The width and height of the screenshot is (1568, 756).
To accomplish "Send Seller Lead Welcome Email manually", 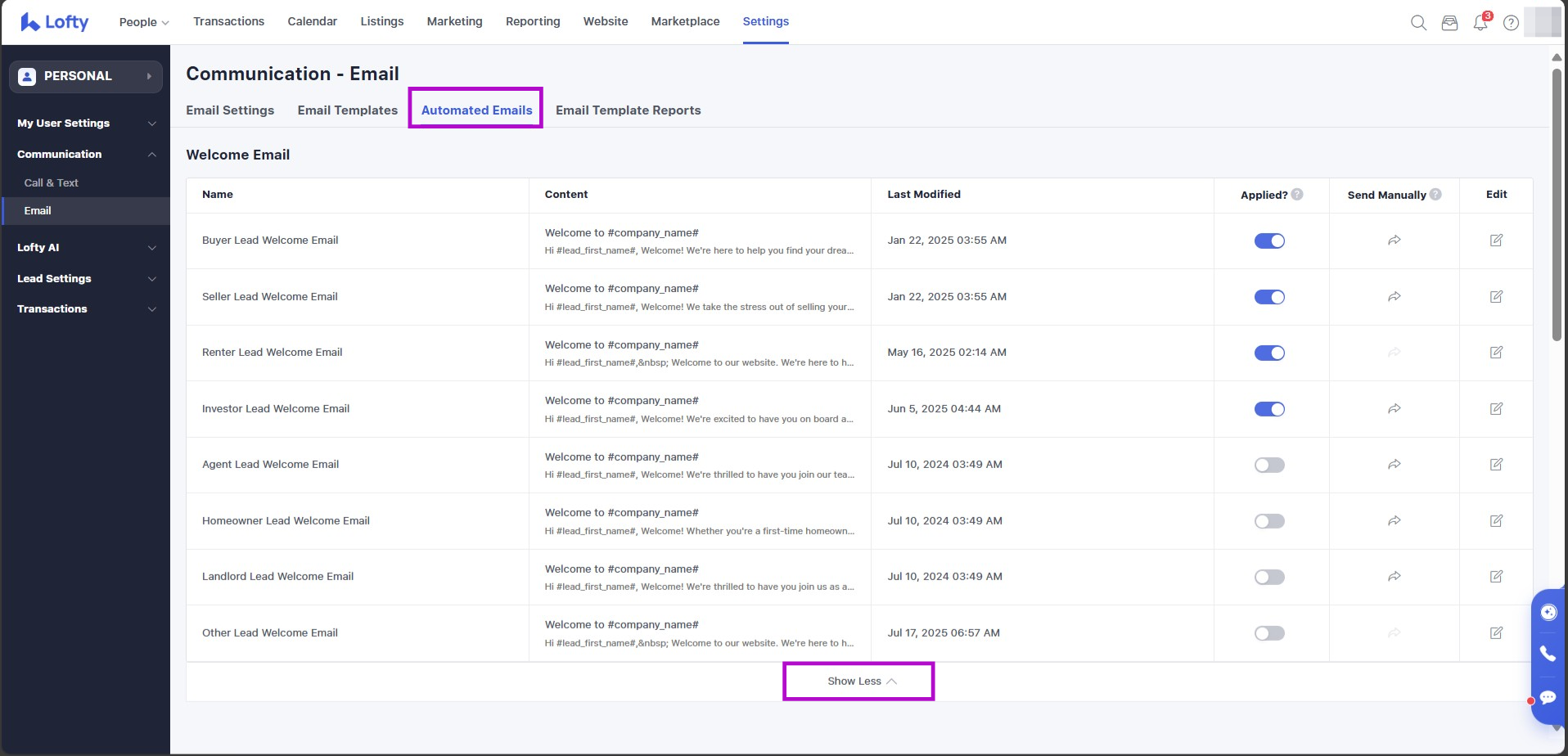I will 1394,297.
